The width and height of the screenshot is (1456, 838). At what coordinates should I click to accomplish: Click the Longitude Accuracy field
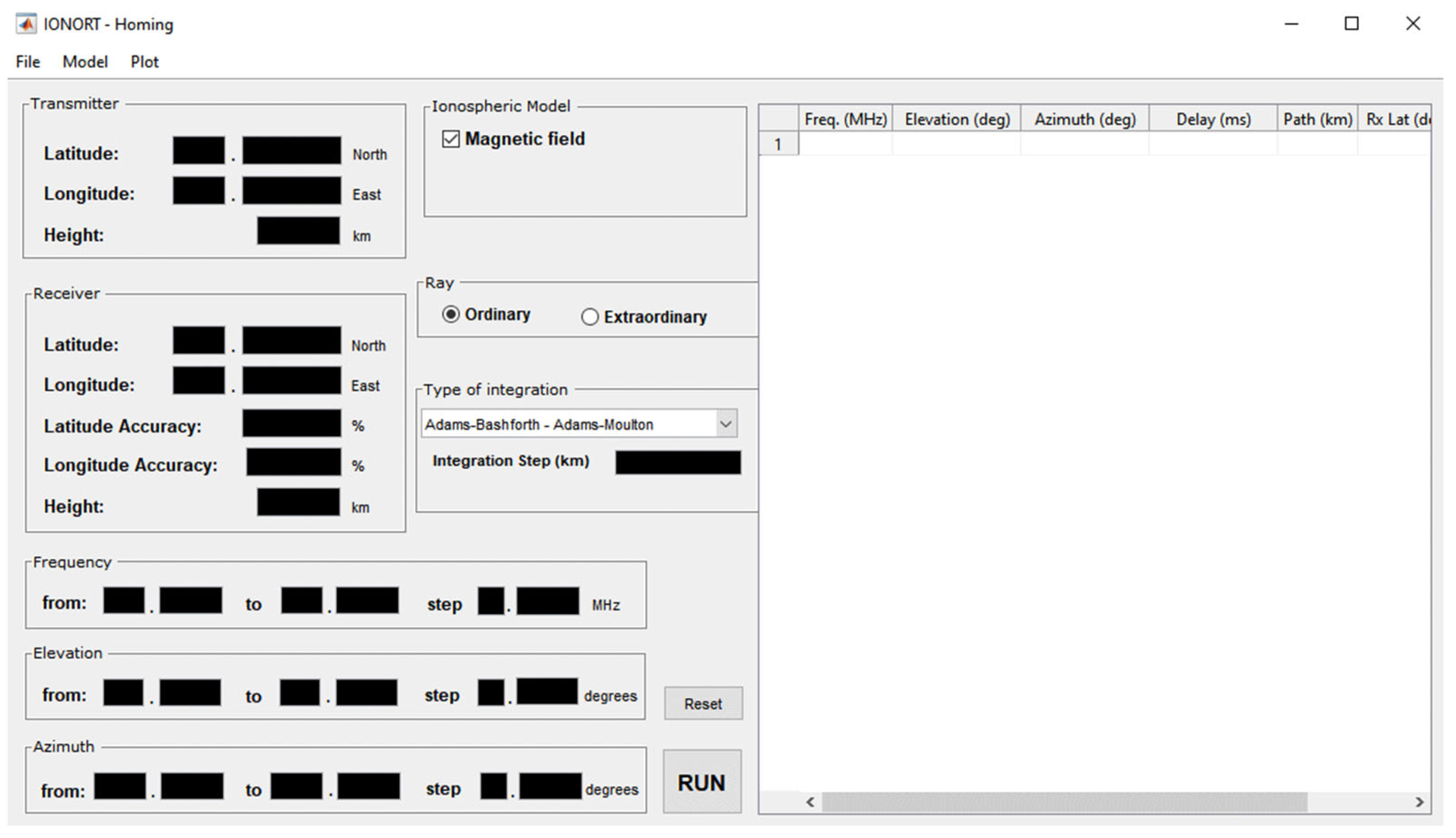point(294,462)
